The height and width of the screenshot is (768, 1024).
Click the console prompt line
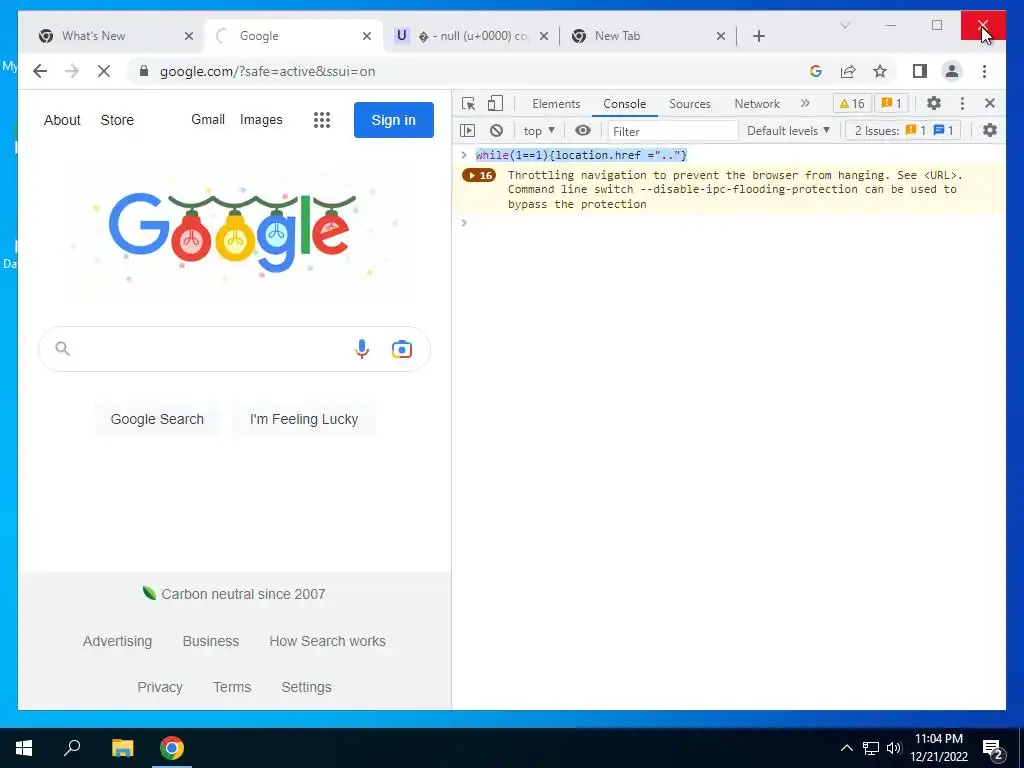click(728, 223)
